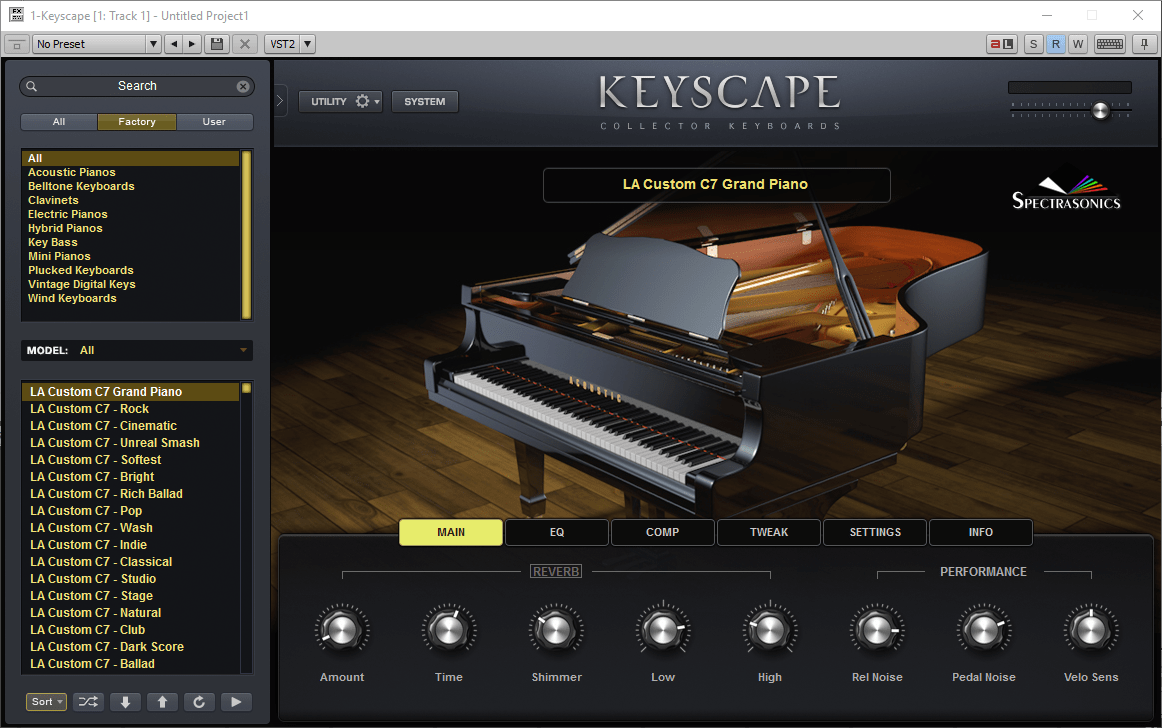Select the User filter button
The image size is (1162, 728).
(x=214, y=122)
